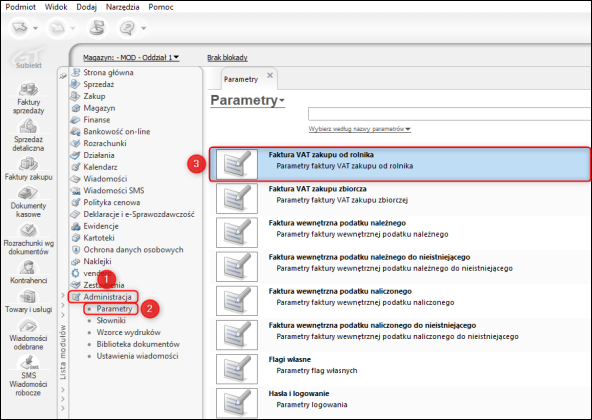This screenshot has width=592, height=420.
Task: Open the Parametry heading dropdown
Action: [247, 100]
